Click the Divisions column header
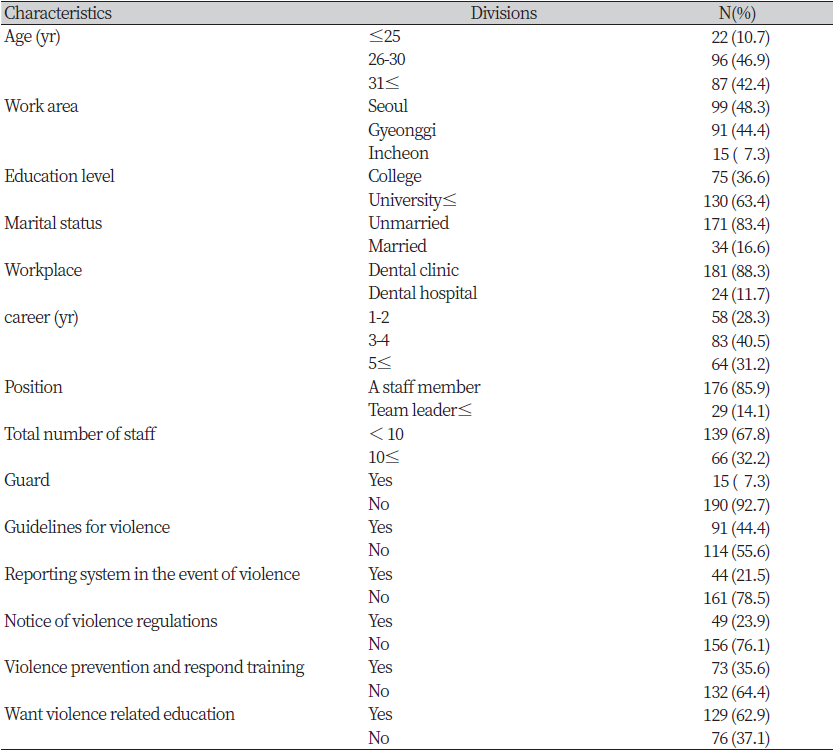Viewport: 834px width, 751px height. (x=504, y=13)
